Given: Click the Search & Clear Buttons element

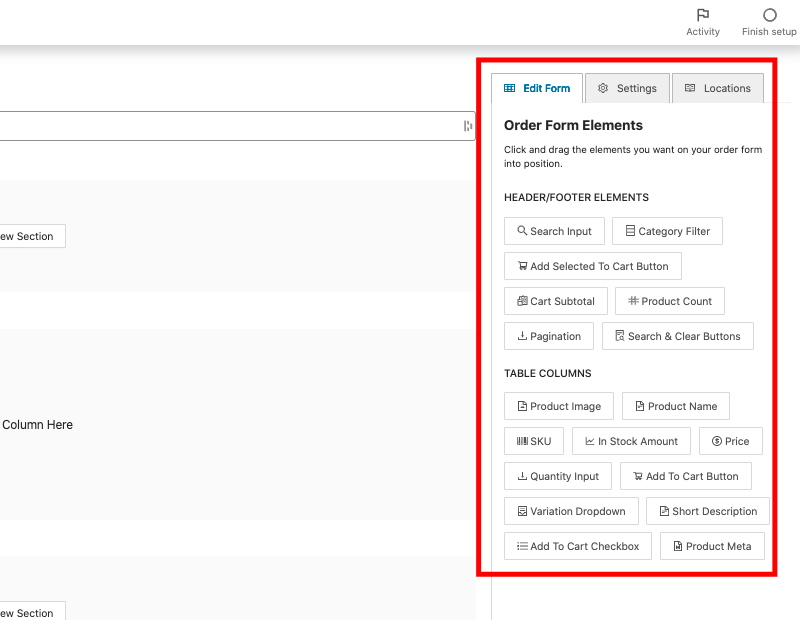Looking at the screenshot, I should [677, 336].
